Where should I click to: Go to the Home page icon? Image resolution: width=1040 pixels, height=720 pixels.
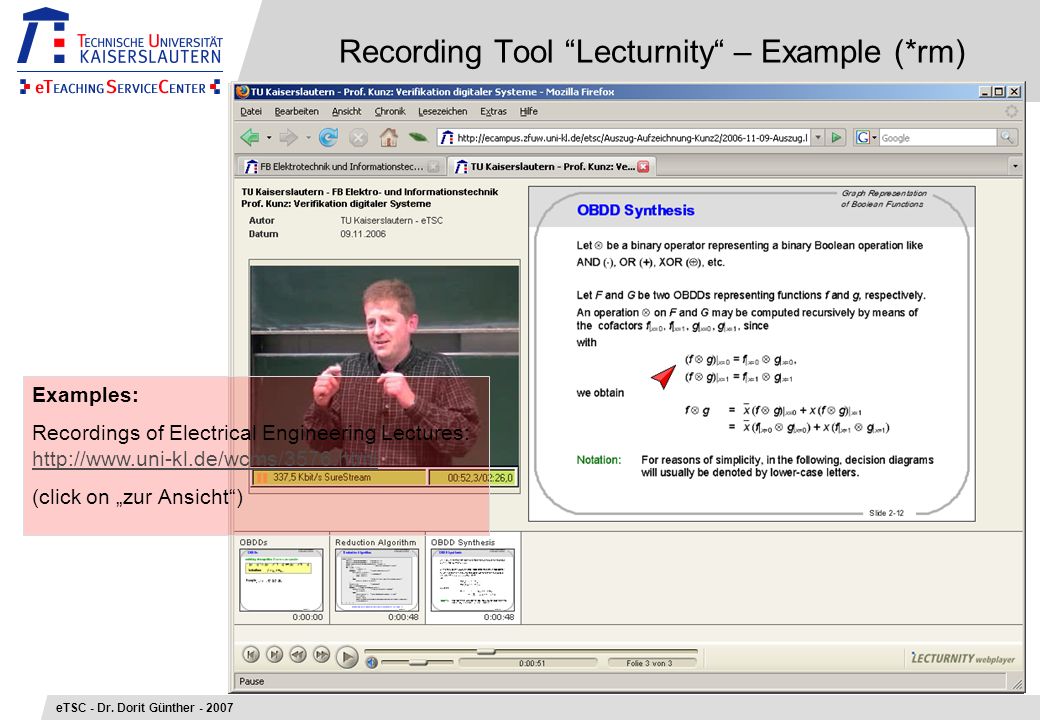(x=389, y=137)
